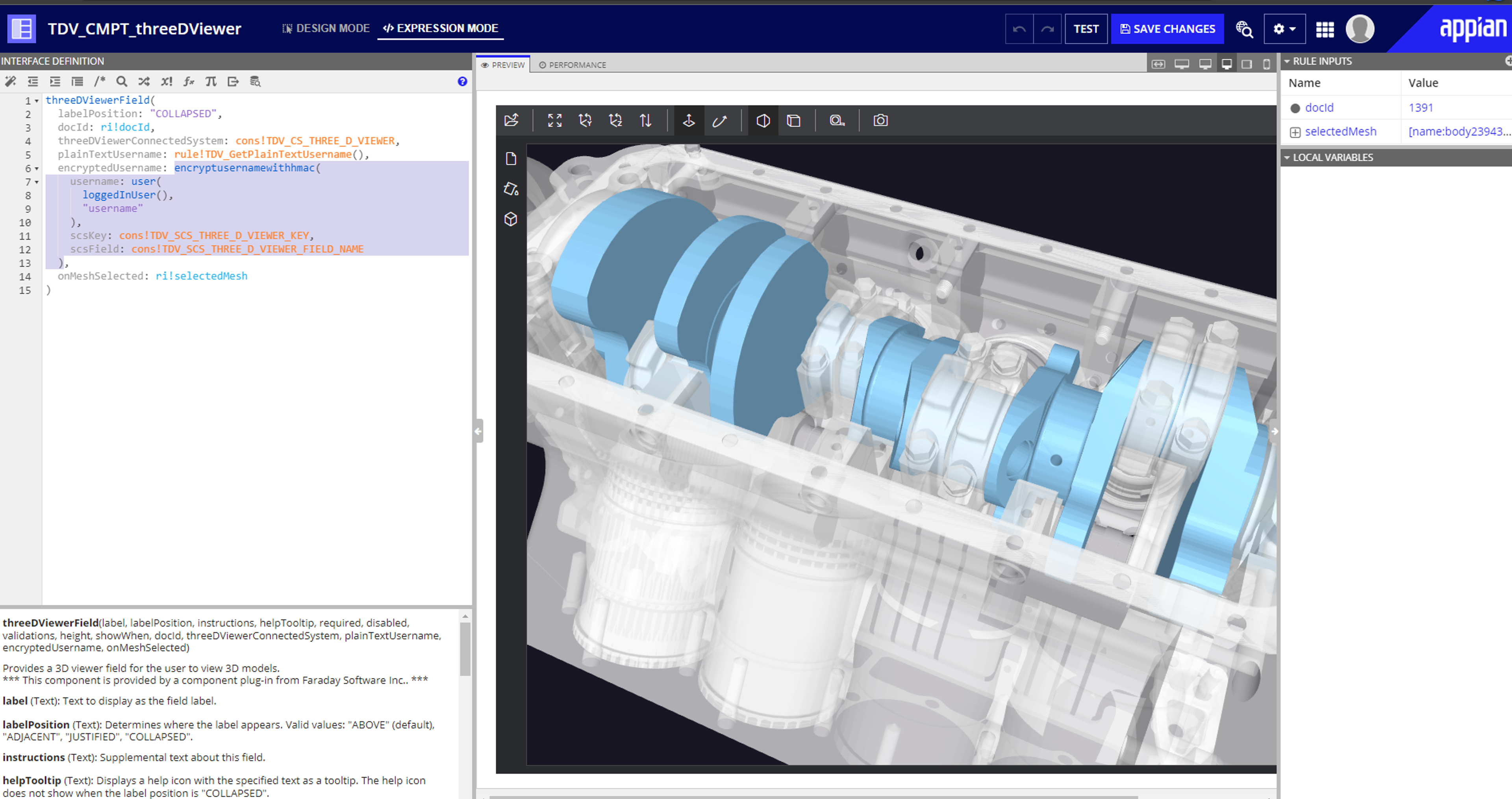Collapse the right panel with divider arrow
This screenshot has width=1512, height=799.
[x=1275, y=431]
